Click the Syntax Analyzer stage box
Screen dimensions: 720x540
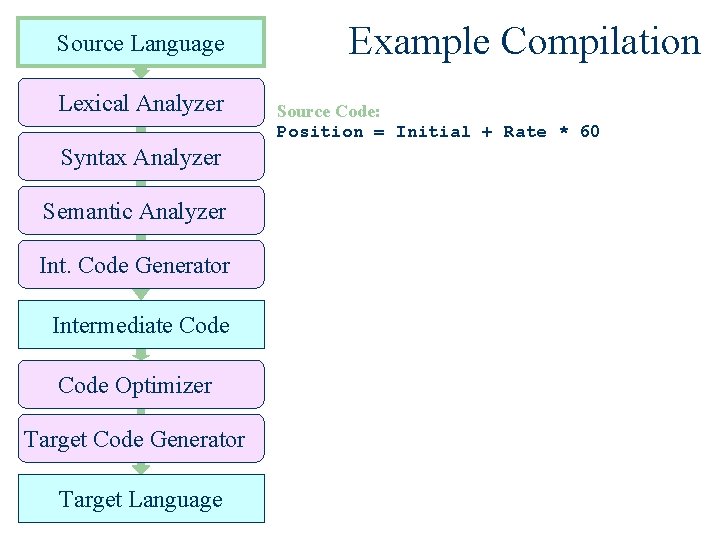[x=141, y=157]
